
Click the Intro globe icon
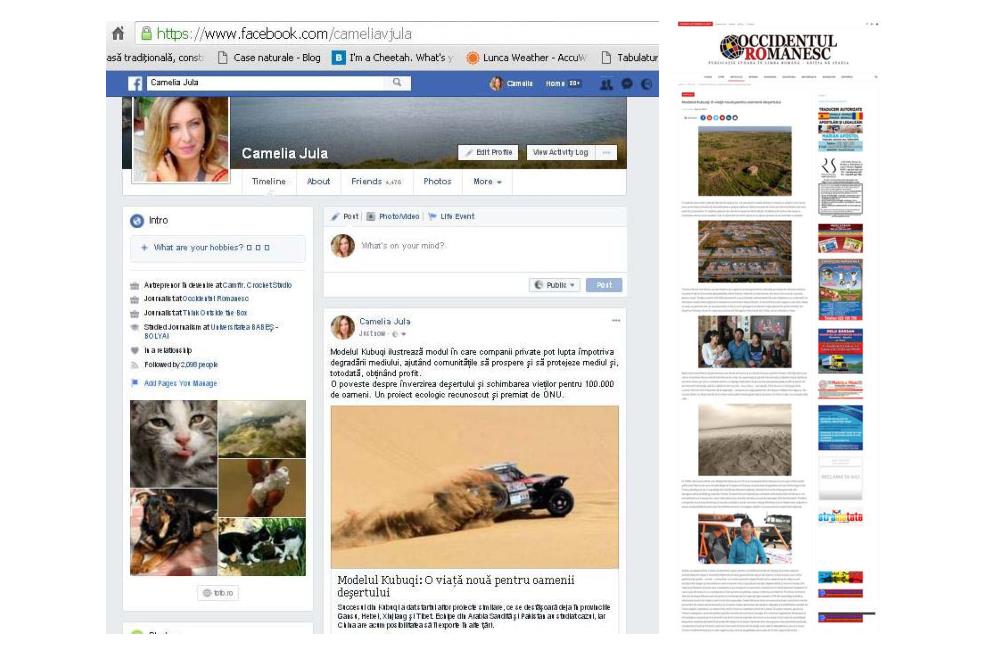[137, 220]
